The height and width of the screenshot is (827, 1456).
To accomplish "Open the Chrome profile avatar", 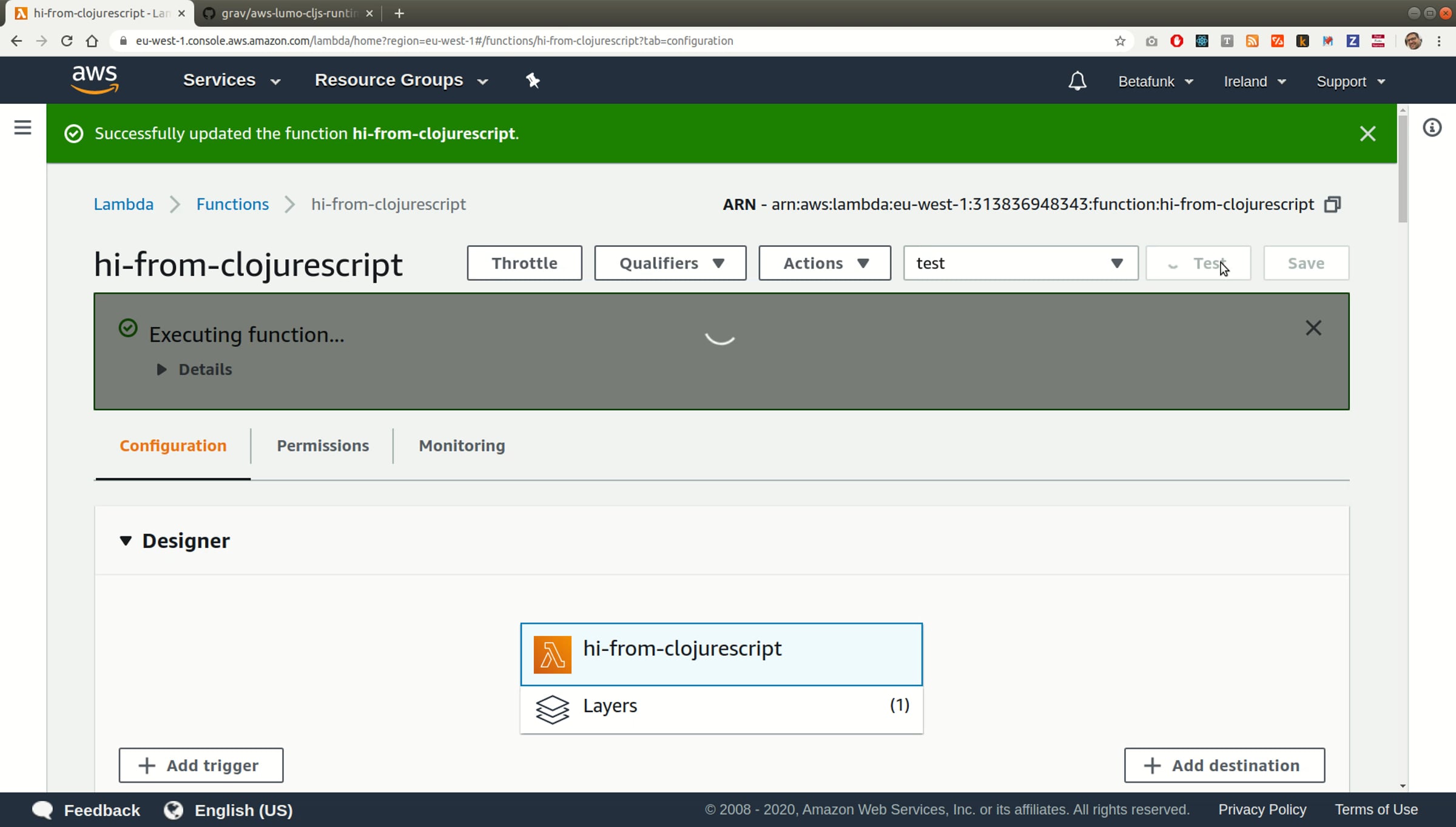I will click(x=1413, y=41).
